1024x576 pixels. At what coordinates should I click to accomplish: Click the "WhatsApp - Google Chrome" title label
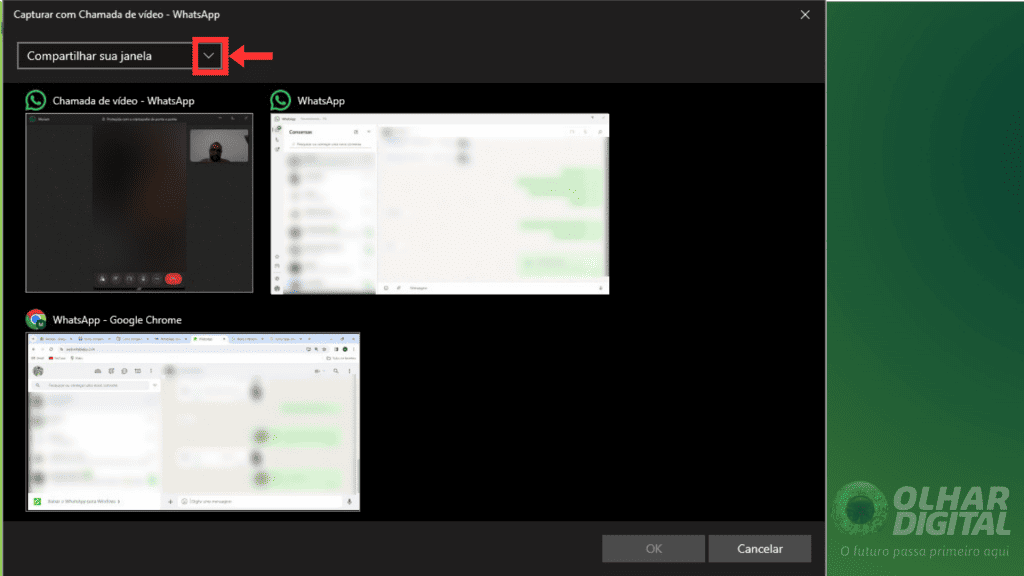pyautogui.click(x=120, y=319)
